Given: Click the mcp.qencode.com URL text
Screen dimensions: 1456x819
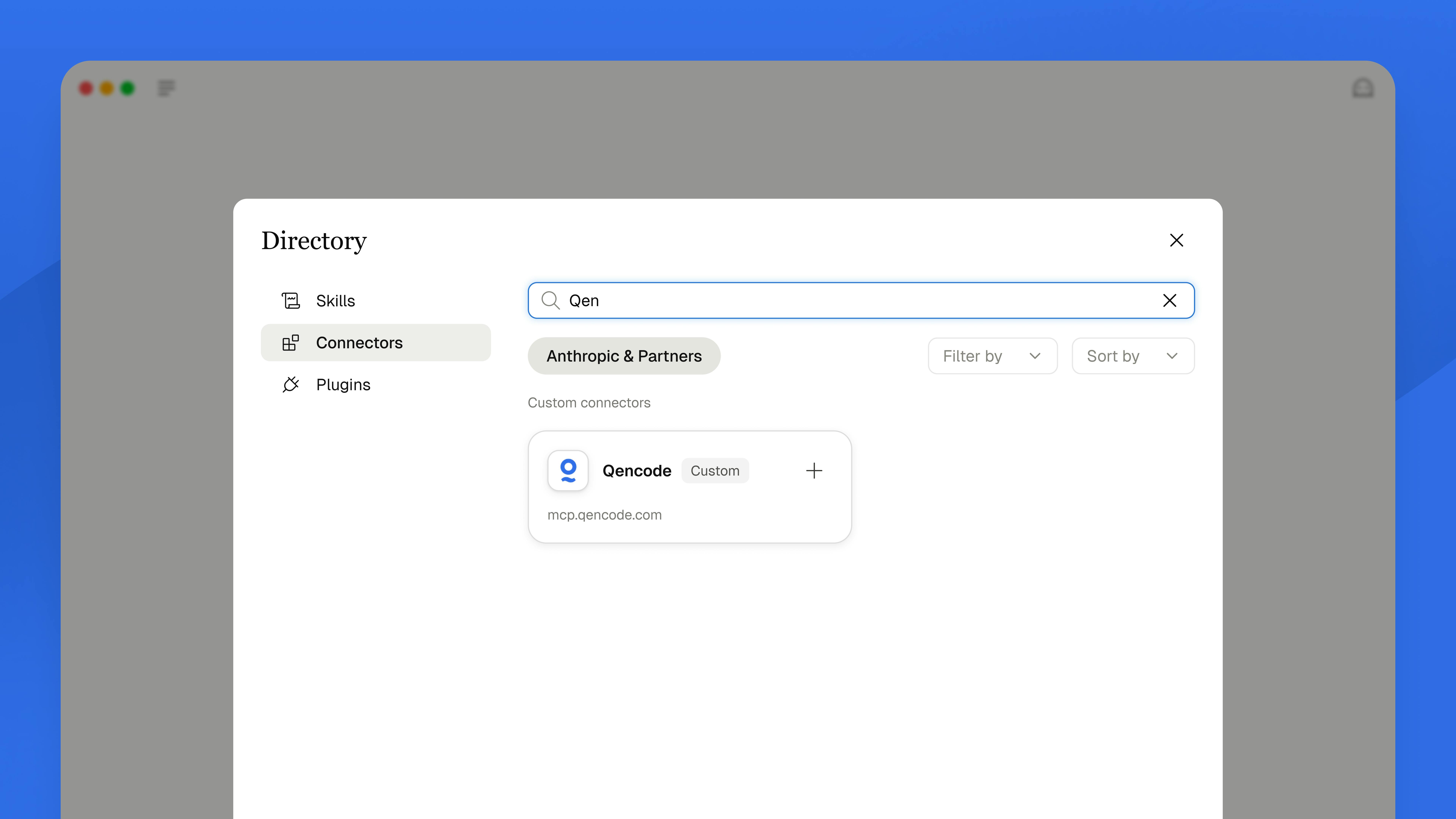Looking at the screenshot, I should (604, 515).
